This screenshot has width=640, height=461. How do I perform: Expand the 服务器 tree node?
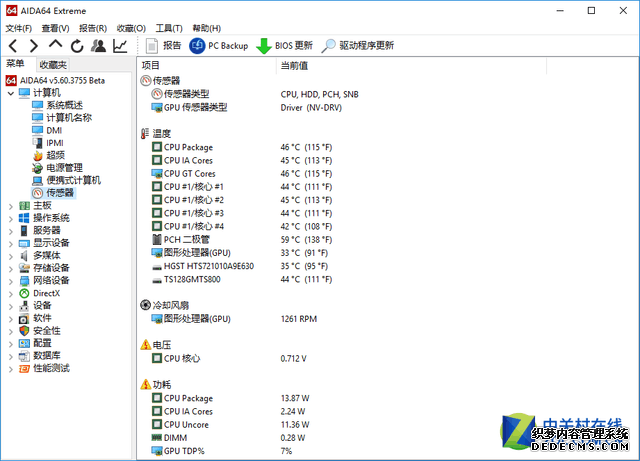(11, 231)
